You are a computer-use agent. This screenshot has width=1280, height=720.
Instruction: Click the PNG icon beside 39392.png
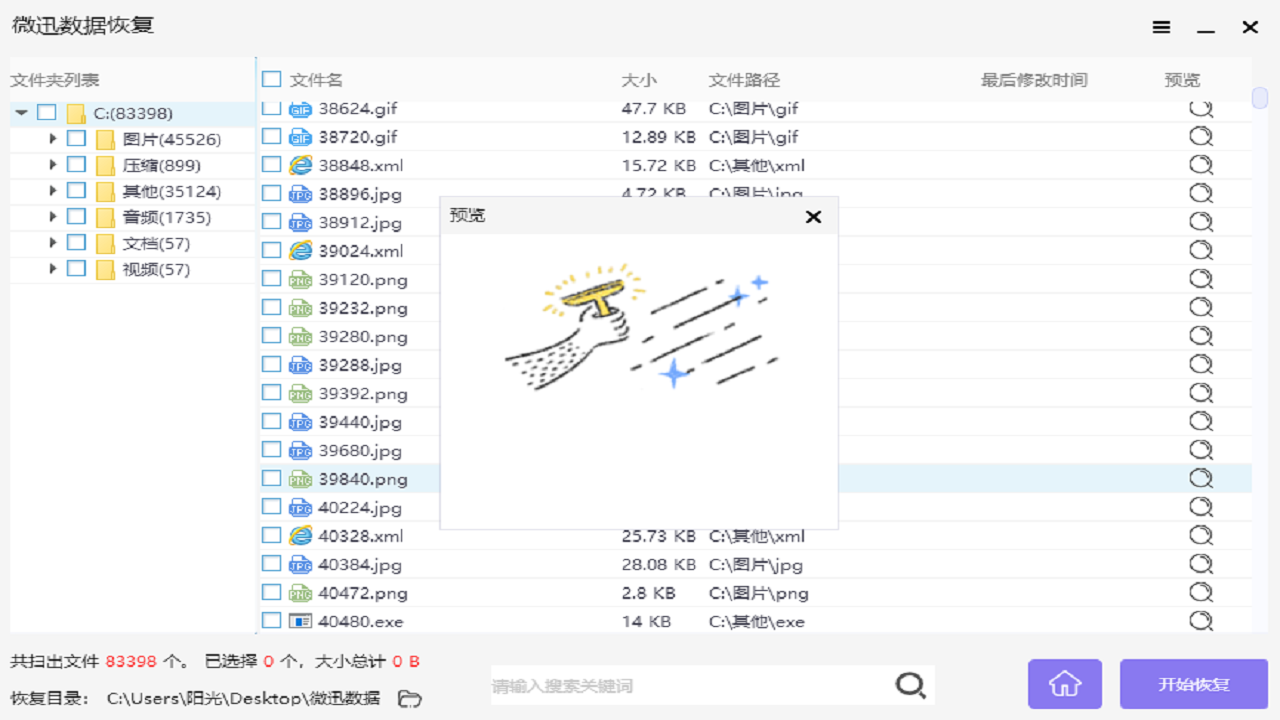pyautogui.click(x=299, y=393)
